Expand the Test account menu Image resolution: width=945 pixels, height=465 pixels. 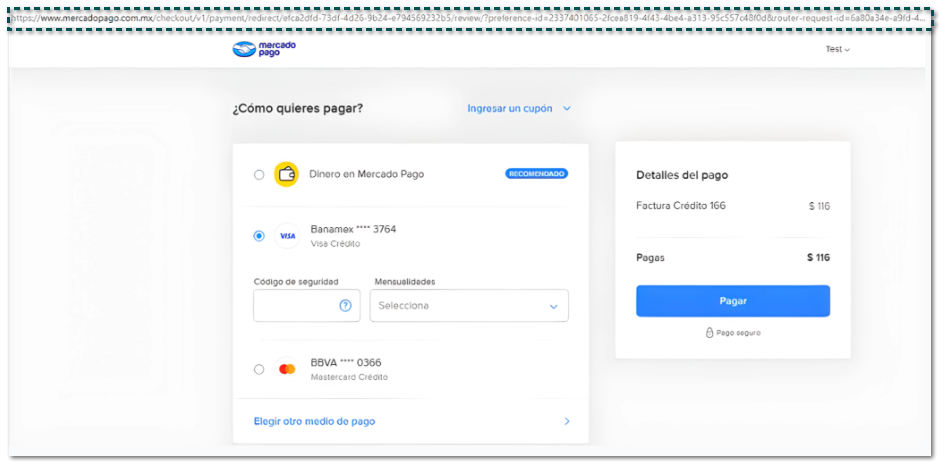[x=838, y=49]
